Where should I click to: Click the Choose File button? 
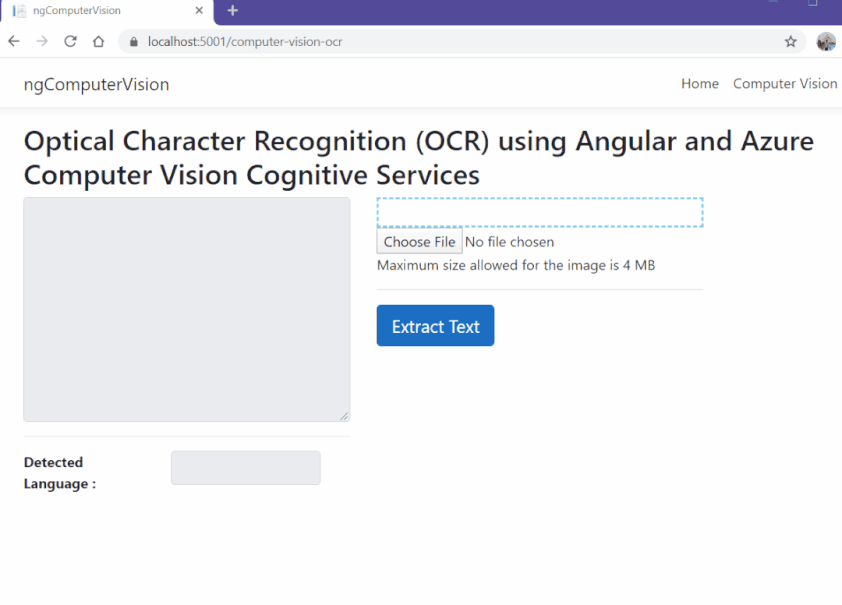click(x=418, y=241)
